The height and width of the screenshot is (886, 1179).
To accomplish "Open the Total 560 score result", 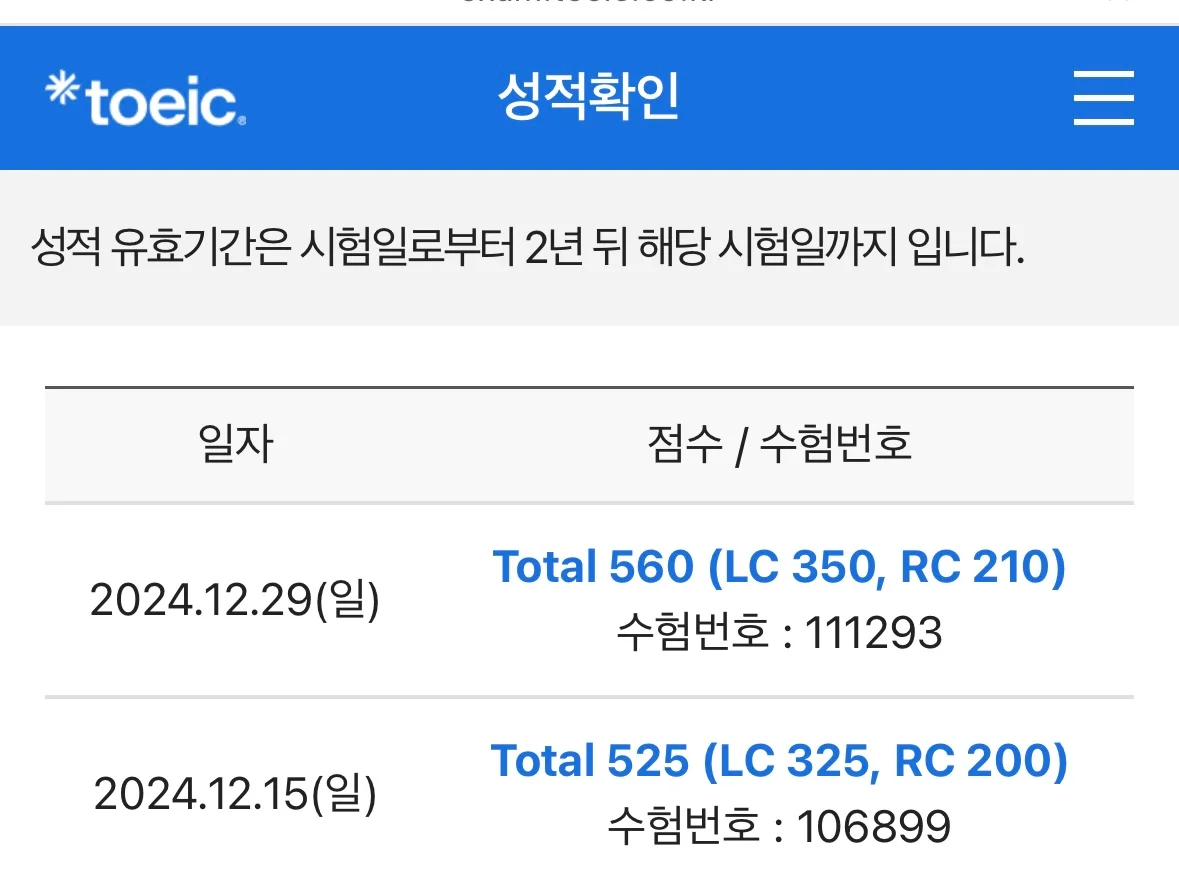I will click(x=779, y=566).
